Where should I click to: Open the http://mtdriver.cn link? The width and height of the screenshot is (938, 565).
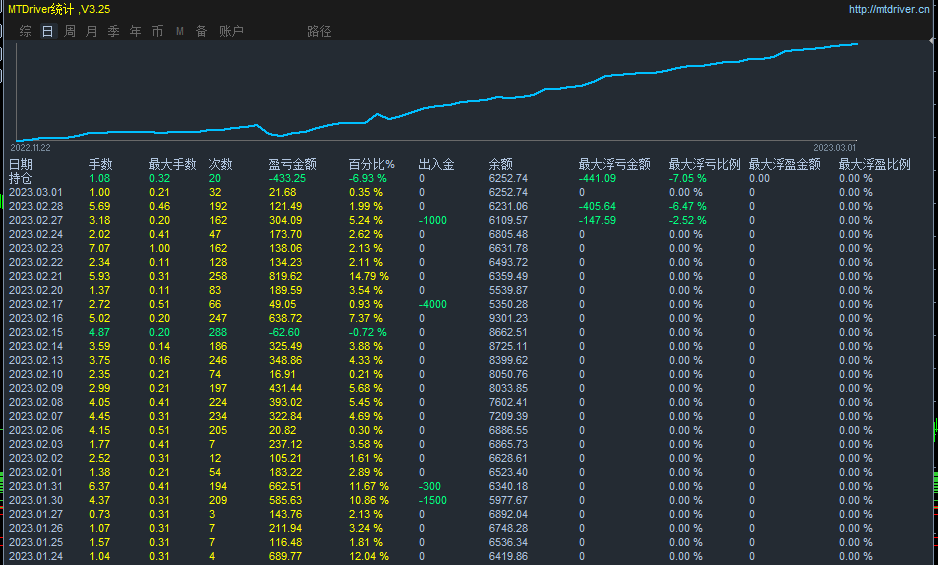888,9
